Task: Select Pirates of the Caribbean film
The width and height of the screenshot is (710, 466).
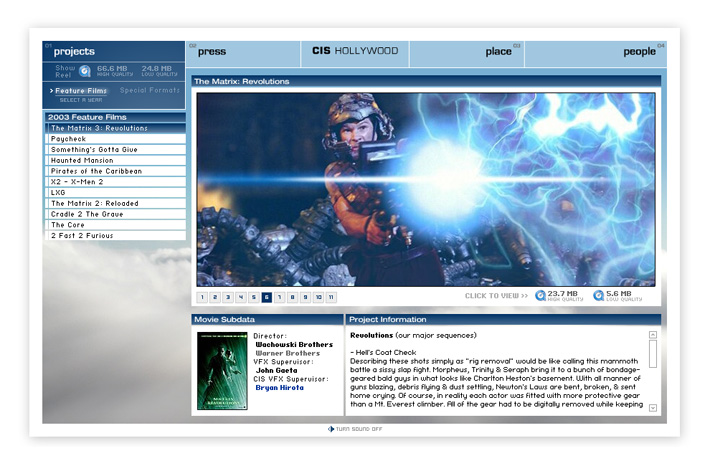Action: coord(115,171)
